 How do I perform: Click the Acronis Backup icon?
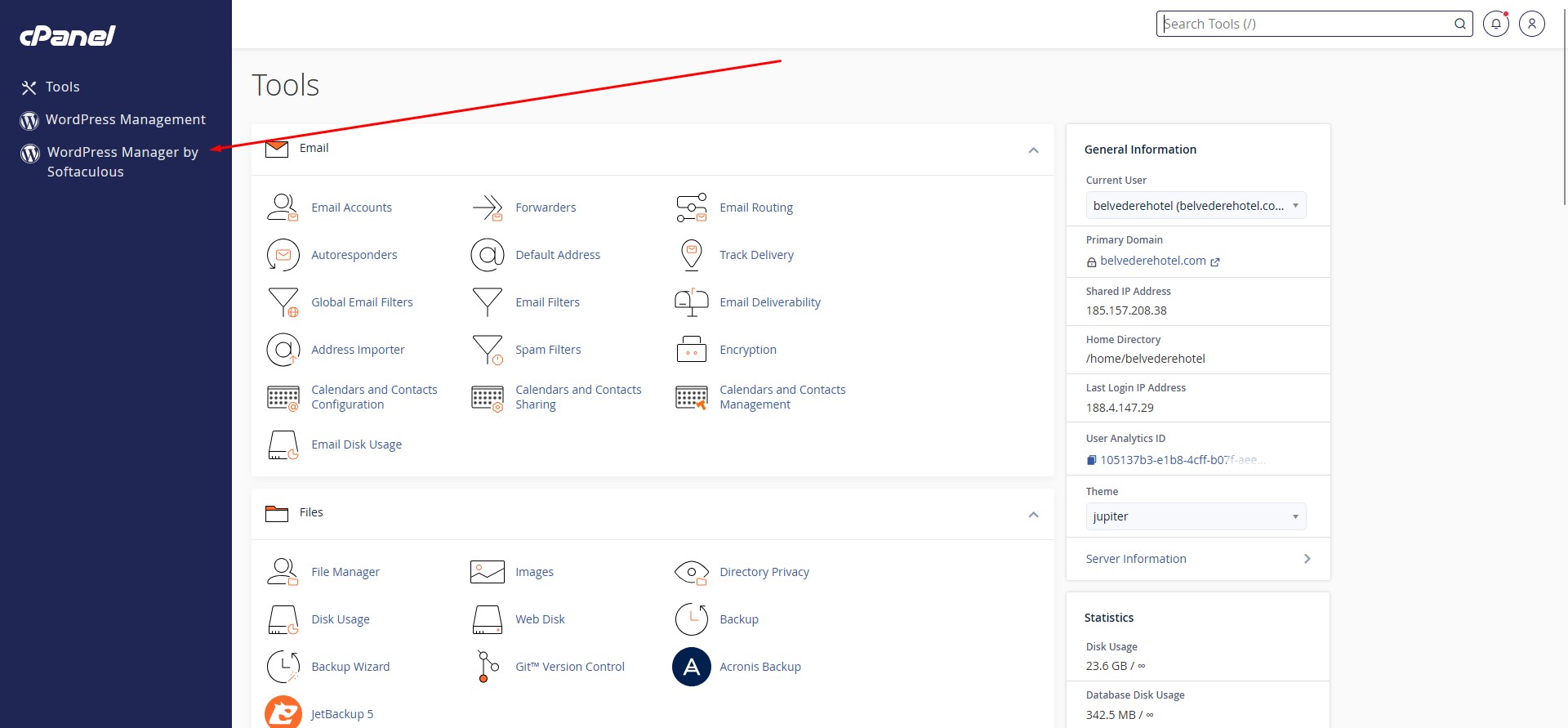click(691, 667)
